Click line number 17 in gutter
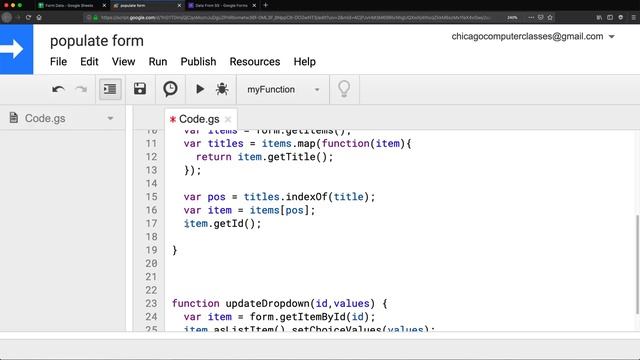 pos(151,223)
